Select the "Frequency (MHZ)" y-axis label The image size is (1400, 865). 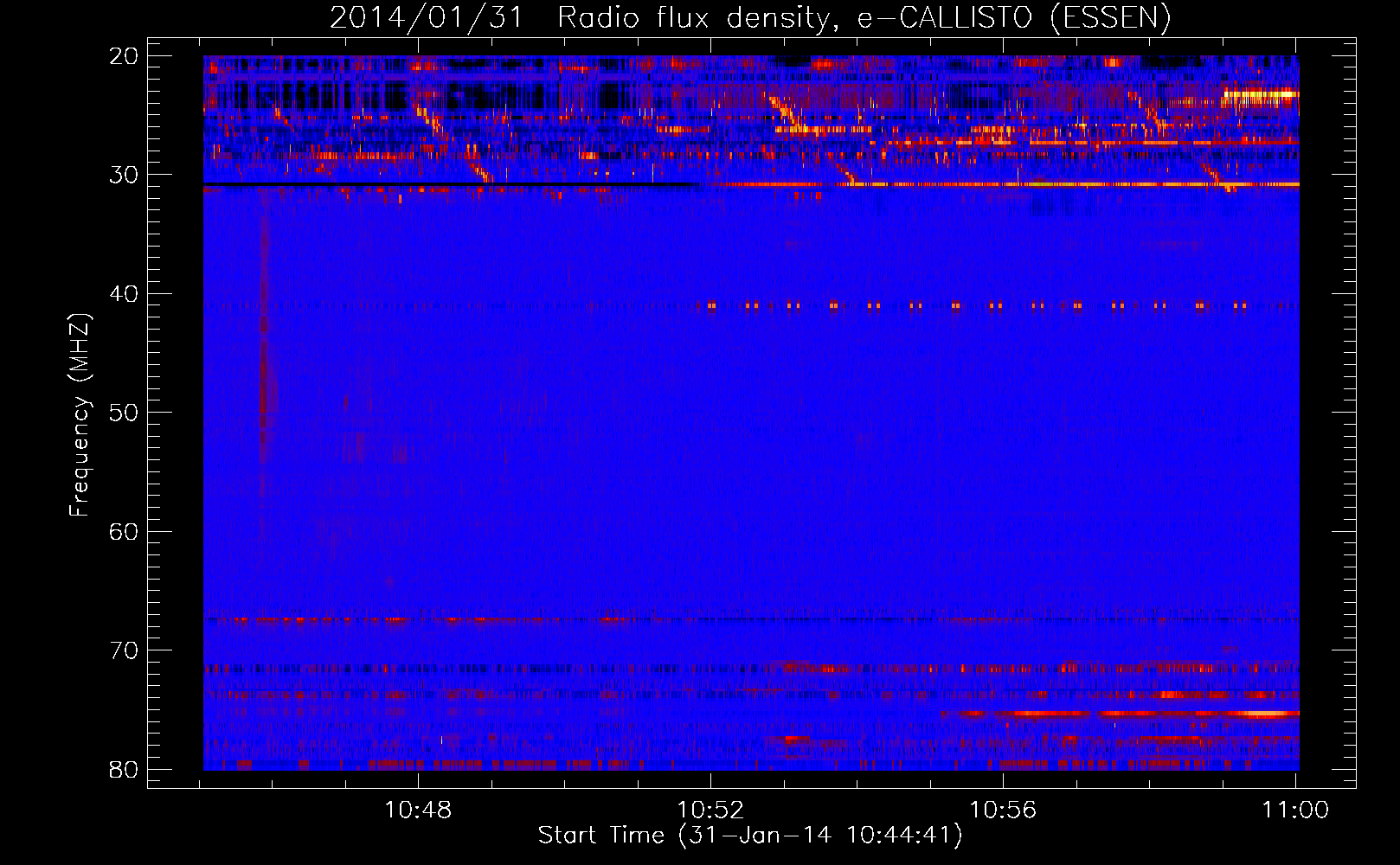coord(80,415)
